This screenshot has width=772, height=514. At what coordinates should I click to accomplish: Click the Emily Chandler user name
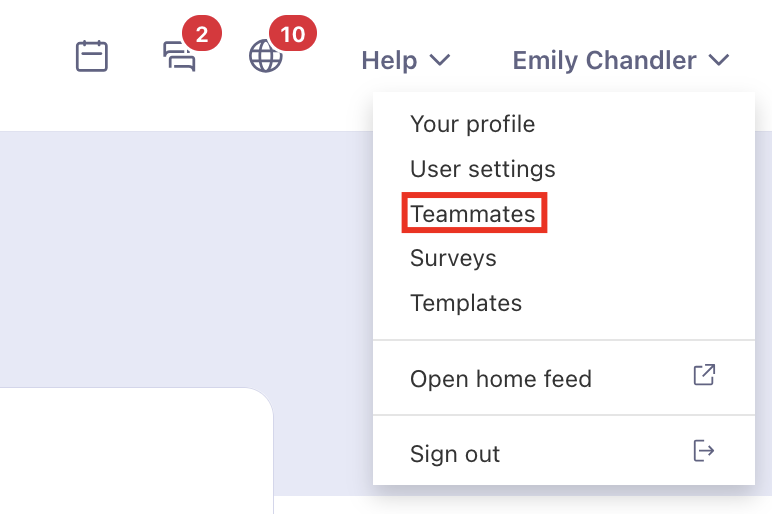604,60
